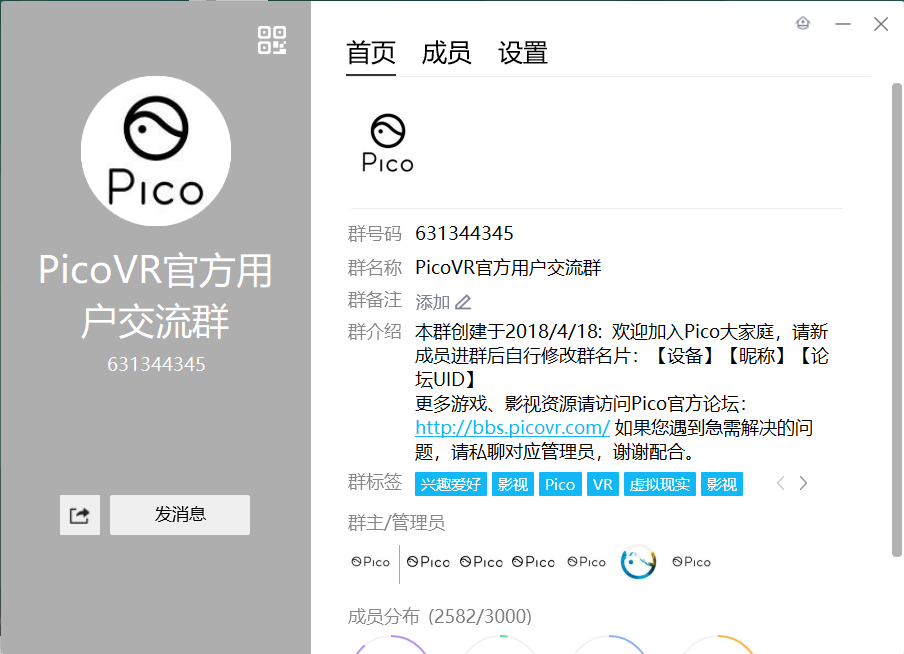Close the group profile window
Screen dimensions: 904x654
pyautogui.click(x=881, y=24)
